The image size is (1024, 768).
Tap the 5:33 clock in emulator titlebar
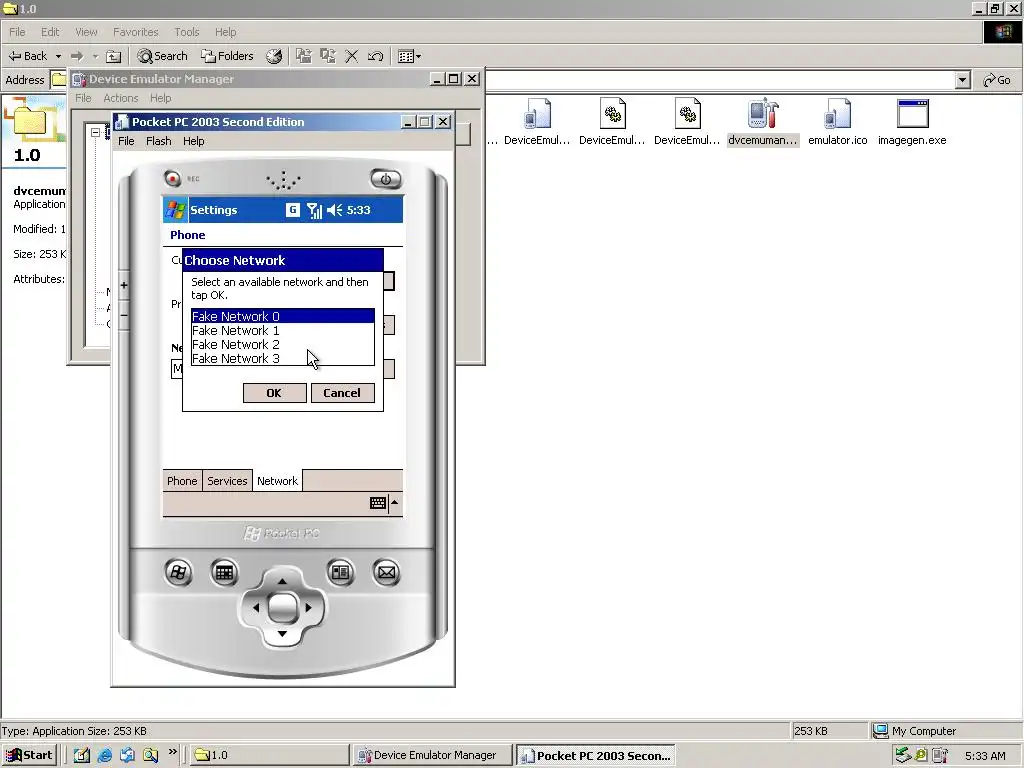[x=359, y=210]
